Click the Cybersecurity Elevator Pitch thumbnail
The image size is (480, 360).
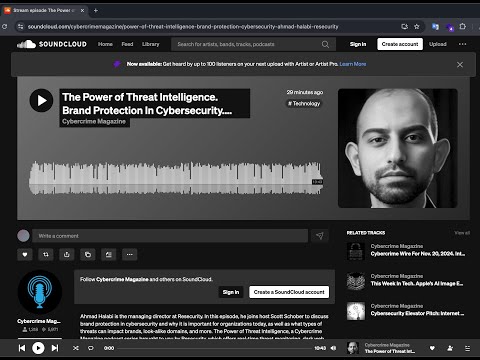(x=356, y=311)
